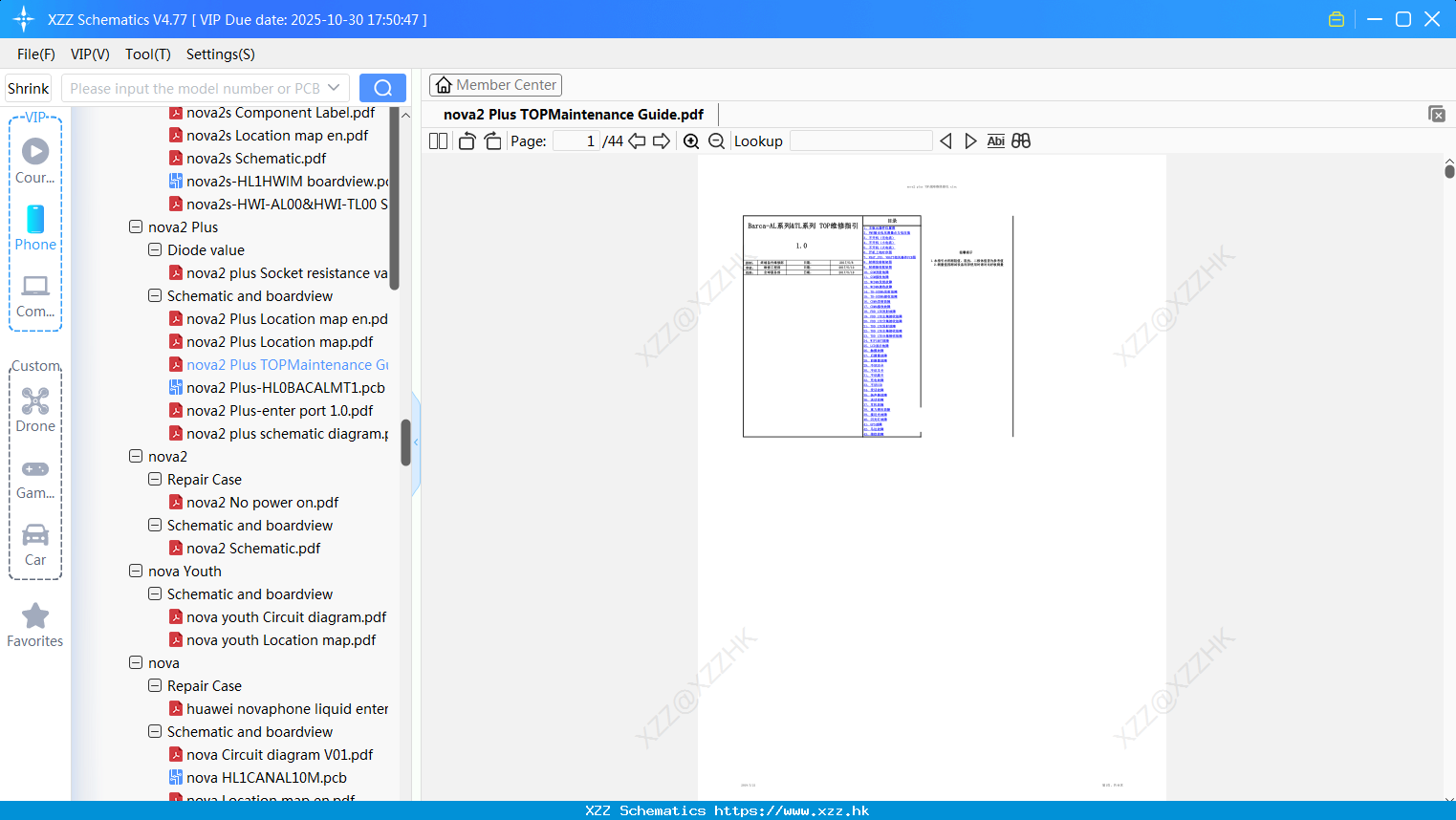Open nova2 Plus-HL0BACALMT1.pcb
This screenshot has height=820, width=1456.
[286, 388]
